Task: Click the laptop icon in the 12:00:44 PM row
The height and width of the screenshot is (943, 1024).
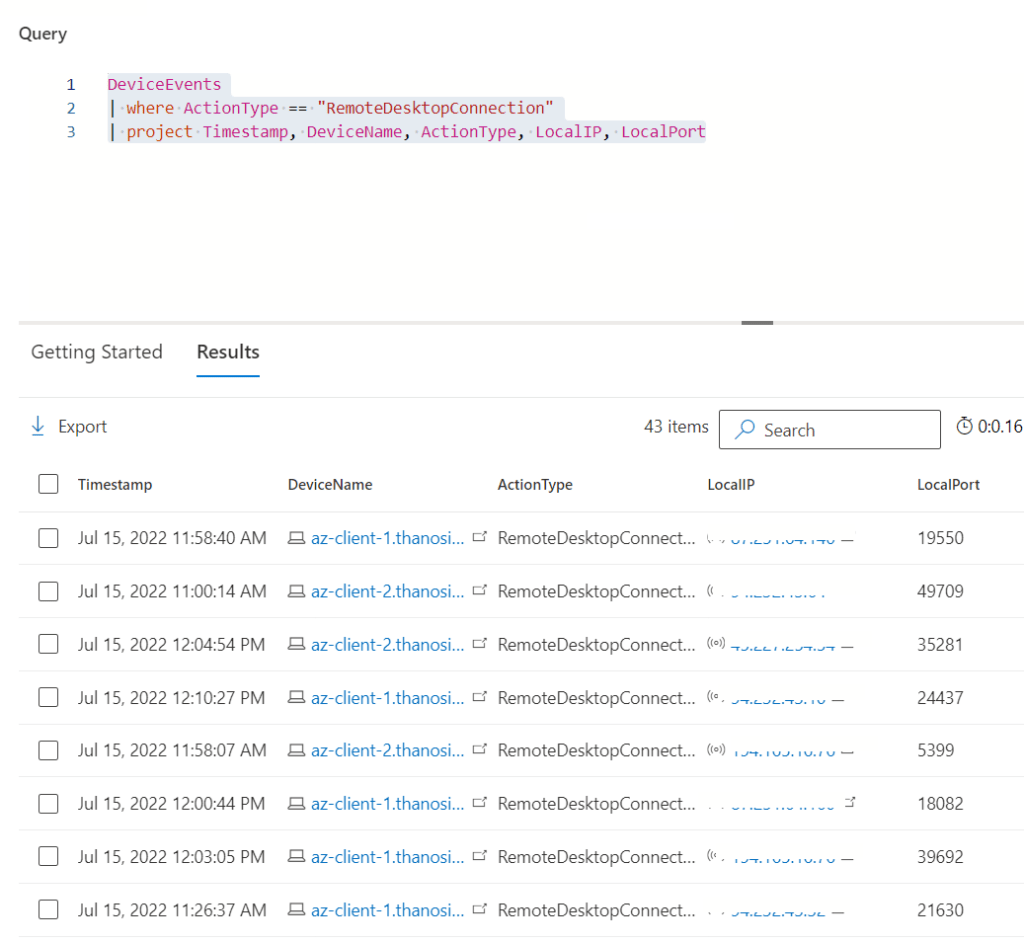Action: pos(296,803)
